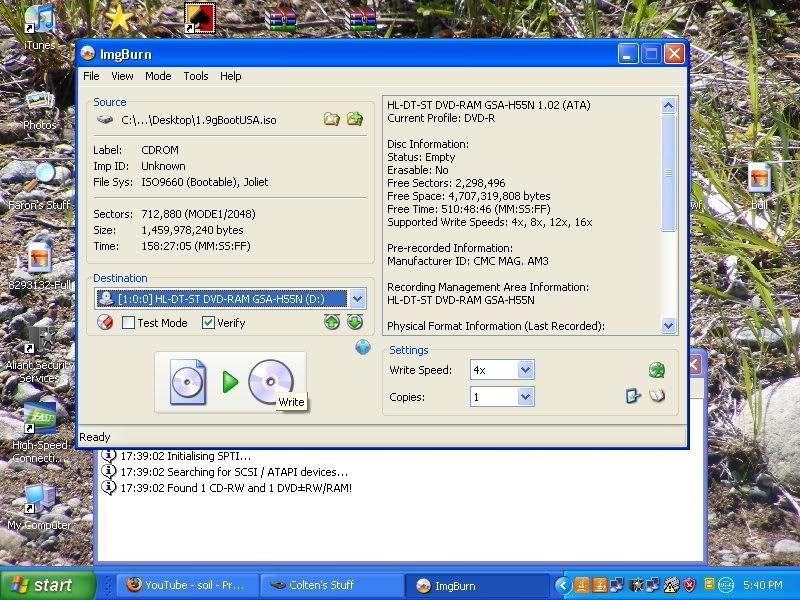Screen dimensions: 800x600
Task: Click the yellow warning triangle tray icon
Action: click(x=671, y=585)
